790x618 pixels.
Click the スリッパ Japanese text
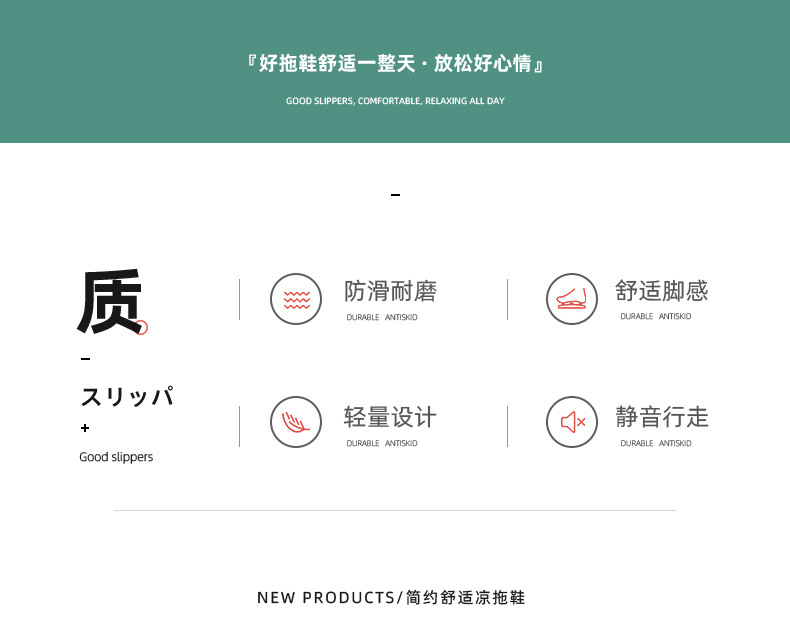pos(127,396)
